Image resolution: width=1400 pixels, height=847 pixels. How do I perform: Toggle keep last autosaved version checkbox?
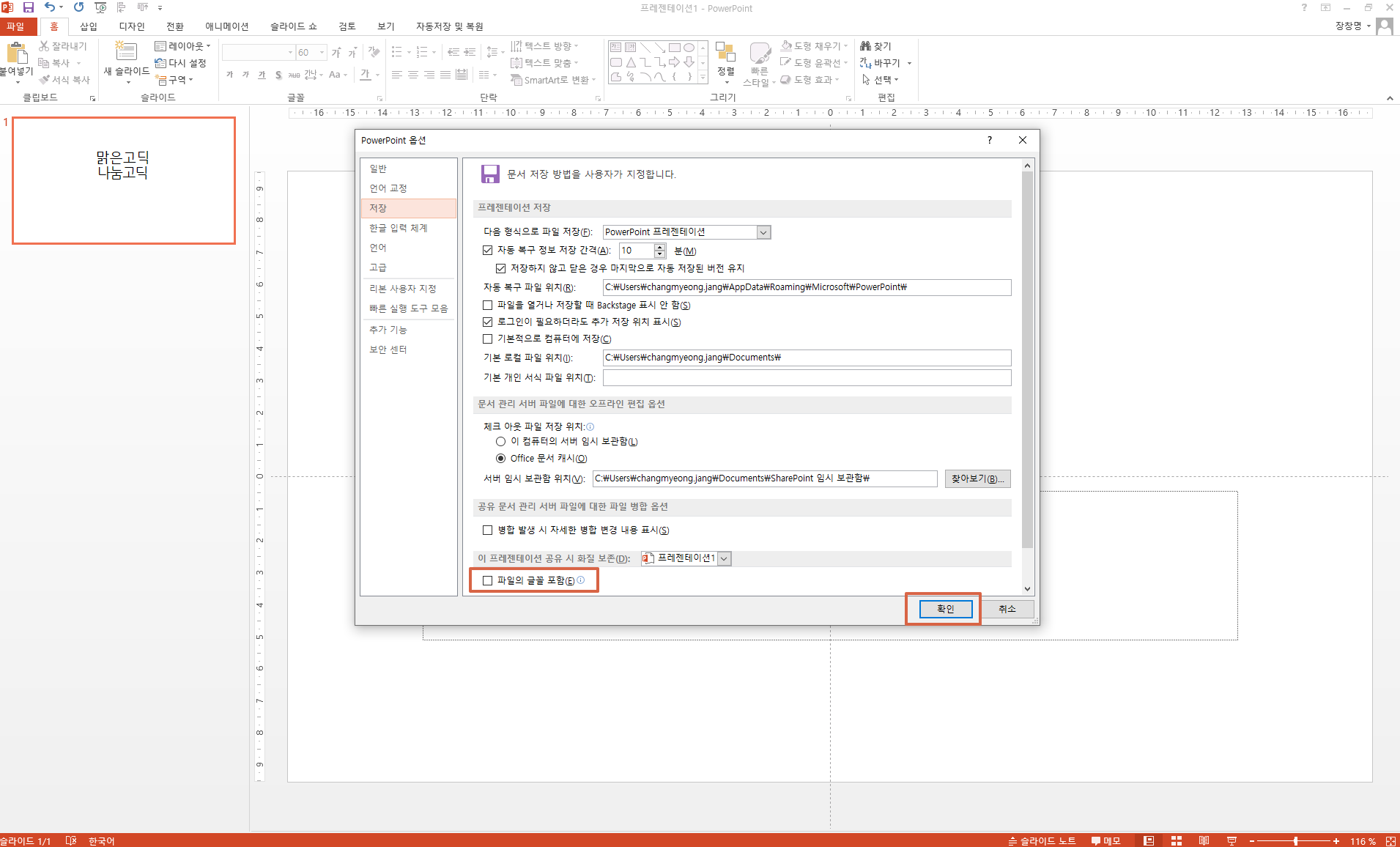500,268
